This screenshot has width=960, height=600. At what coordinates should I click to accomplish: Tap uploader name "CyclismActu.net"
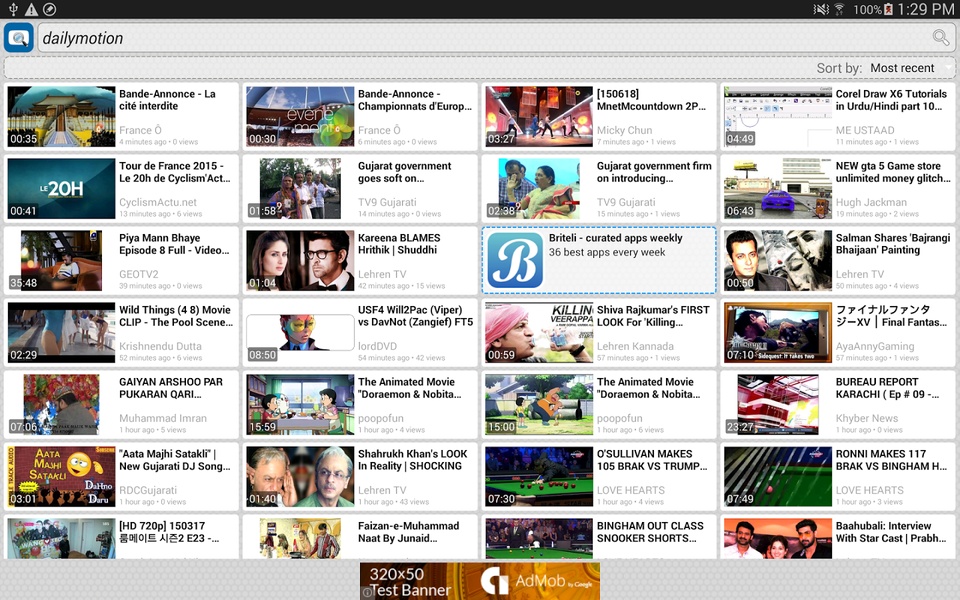tap(158, 202)
